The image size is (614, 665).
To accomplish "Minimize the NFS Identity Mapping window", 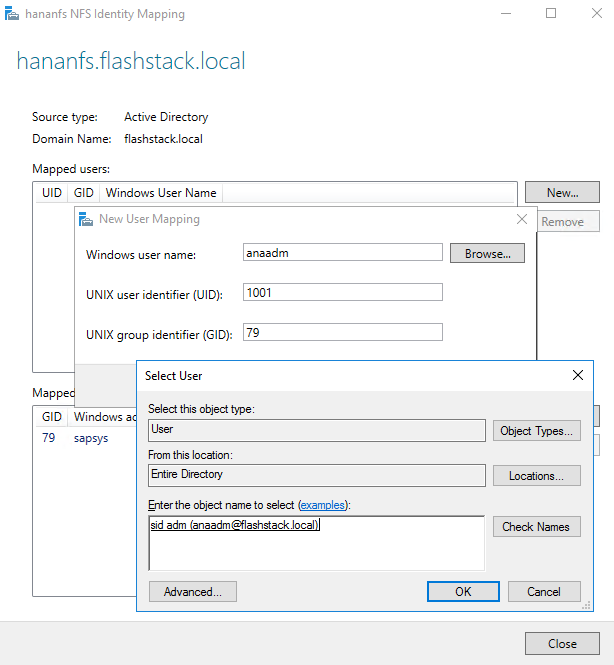I will (505, 14).
